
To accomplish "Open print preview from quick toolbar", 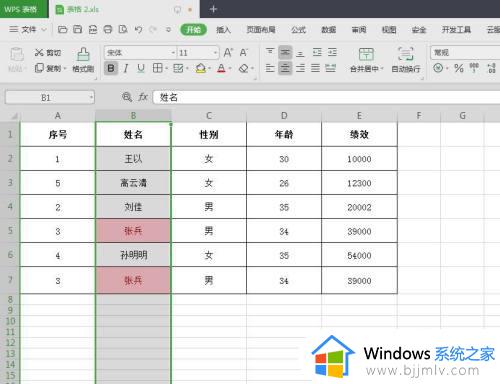I will click(123, 29).
